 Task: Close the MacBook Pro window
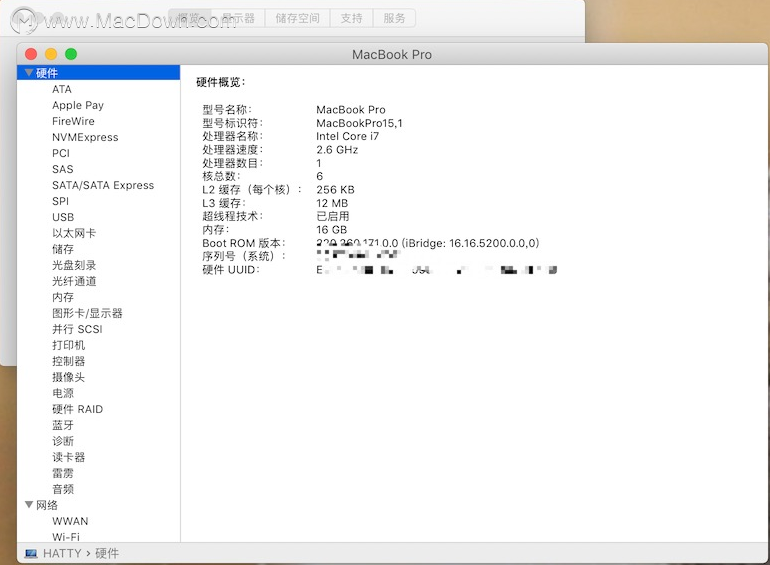coord(31,54)
